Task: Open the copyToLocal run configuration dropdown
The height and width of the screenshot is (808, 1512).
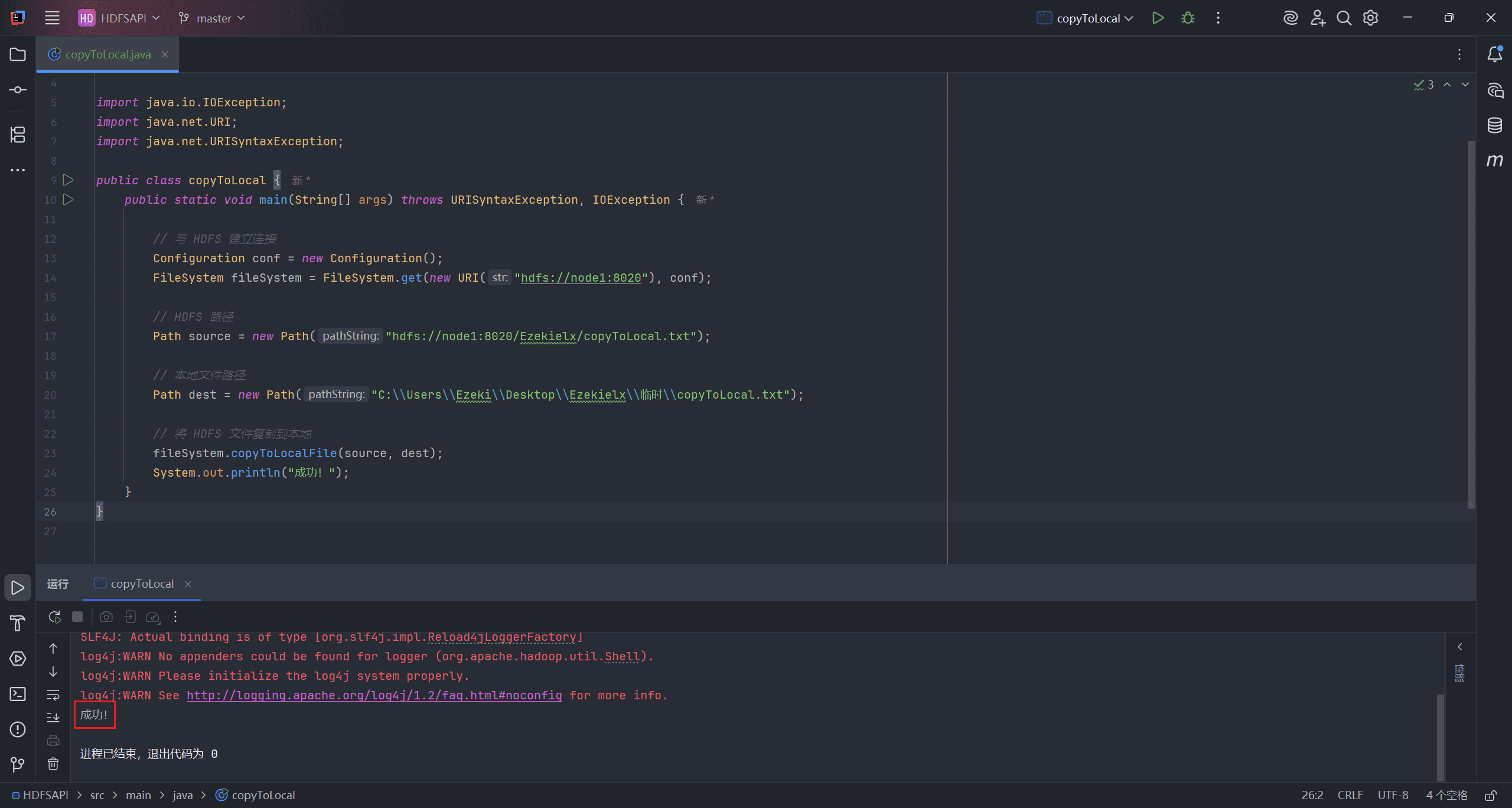Action: [x=1084, y=18]
